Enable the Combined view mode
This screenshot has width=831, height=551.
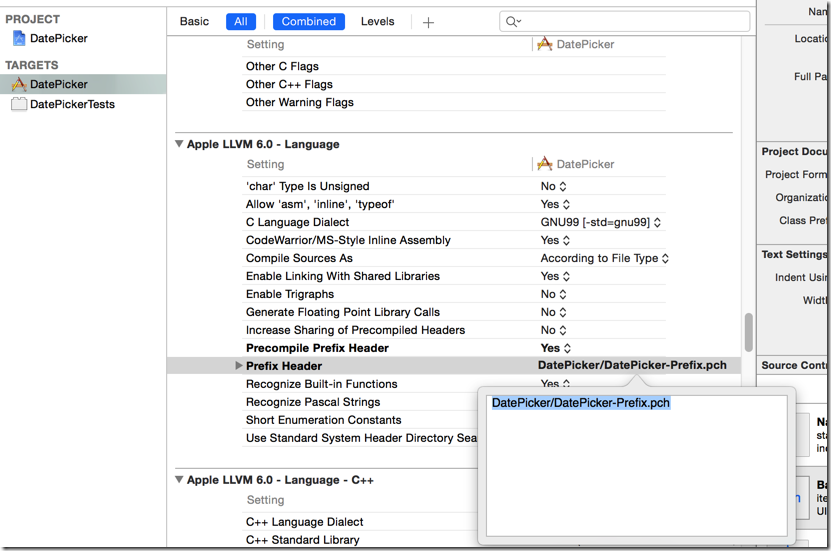[308, 22]
